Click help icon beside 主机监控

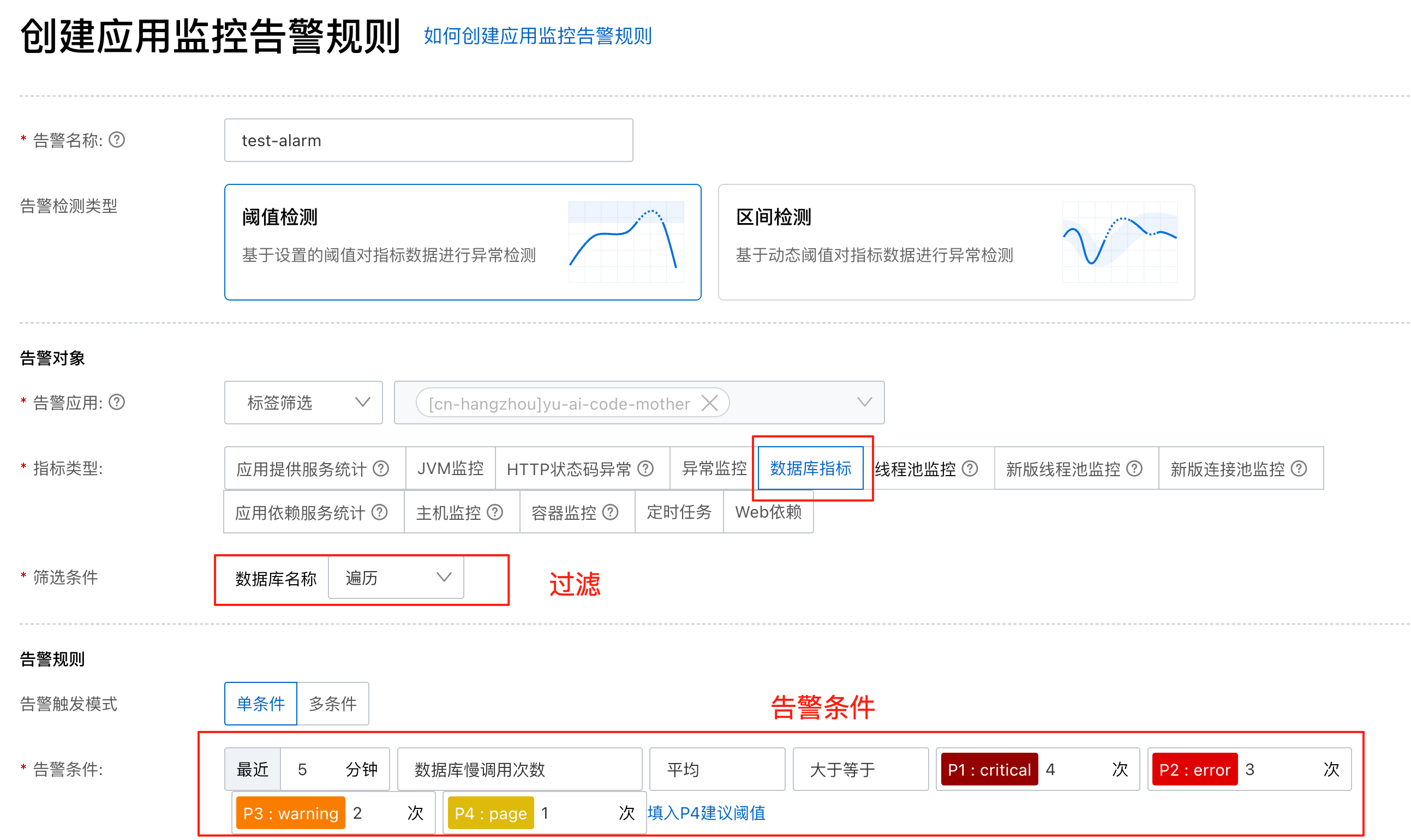click(495, 512)
